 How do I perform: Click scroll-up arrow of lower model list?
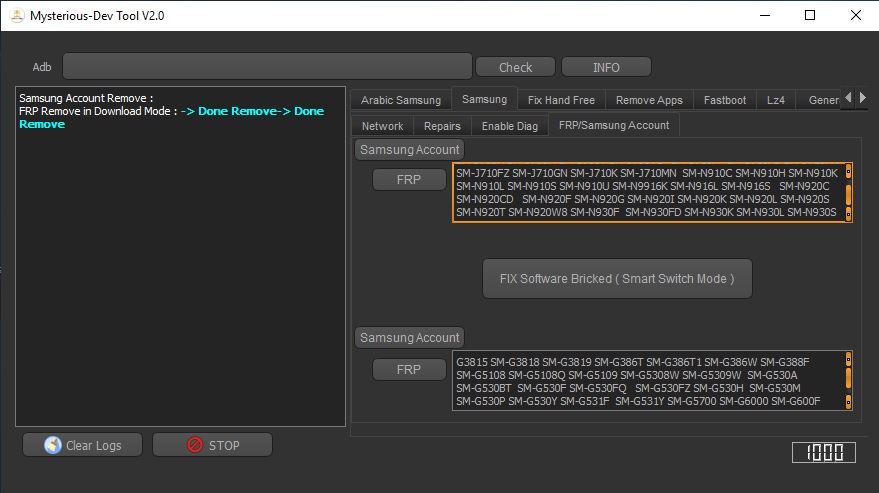[x=848, y=358]
